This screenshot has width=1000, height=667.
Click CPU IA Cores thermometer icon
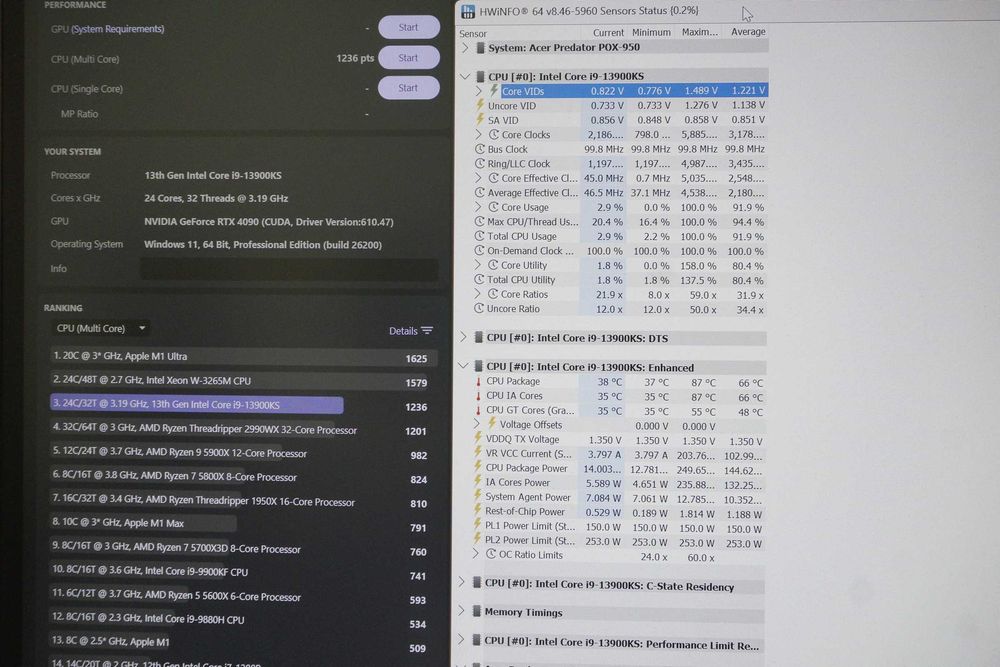coord(478,396)
